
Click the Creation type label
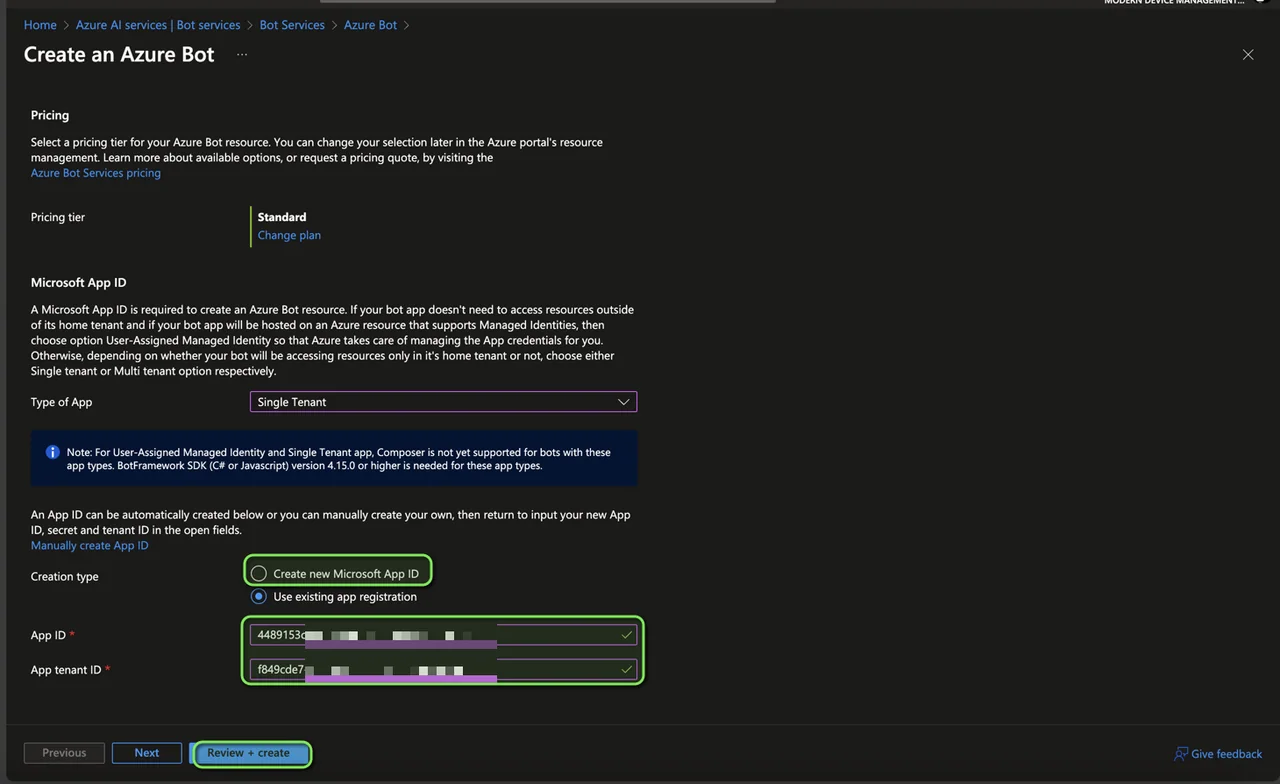coord(65,577)
